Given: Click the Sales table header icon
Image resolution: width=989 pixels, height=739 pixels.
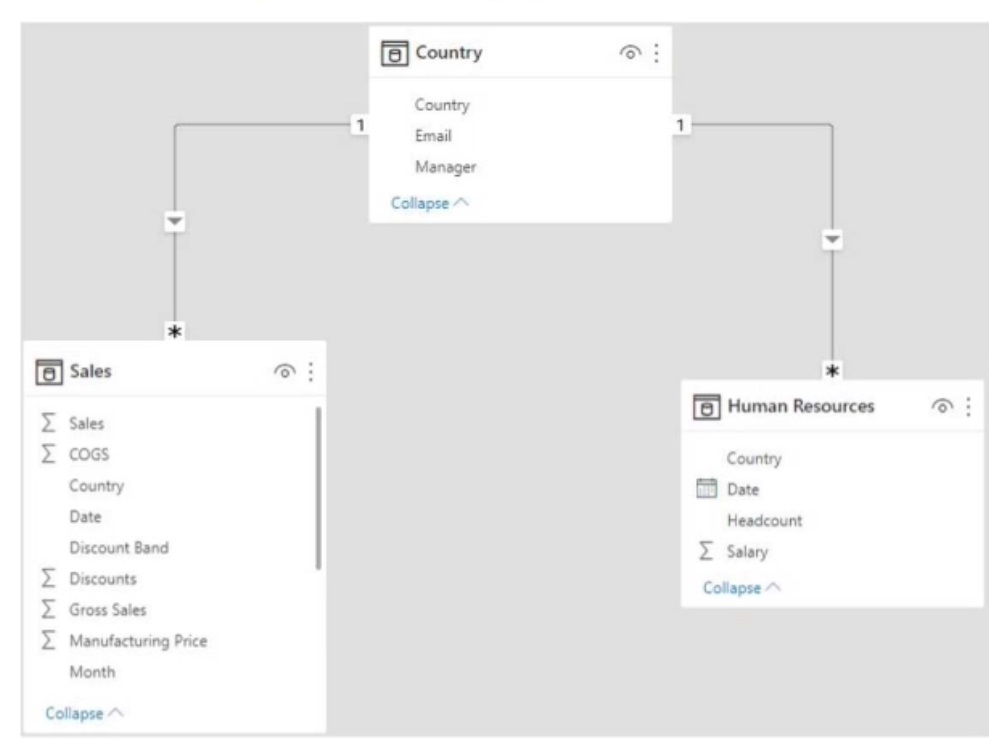Looking at the screenshot, I should [x=47, y=372].
